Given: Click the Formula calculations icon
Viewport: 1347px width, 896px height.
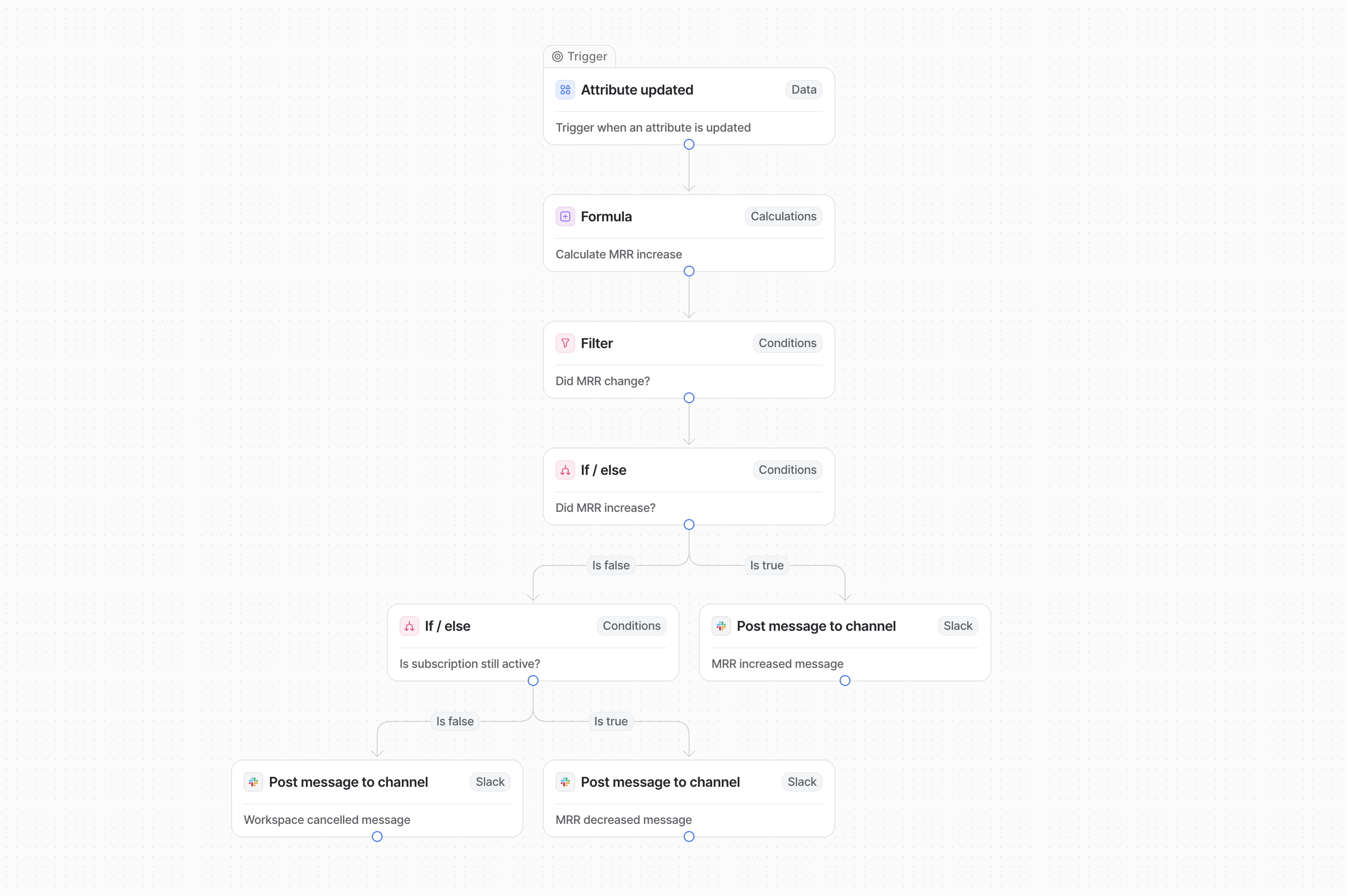Looking at the screenshot, I should (x=565, y=216).
